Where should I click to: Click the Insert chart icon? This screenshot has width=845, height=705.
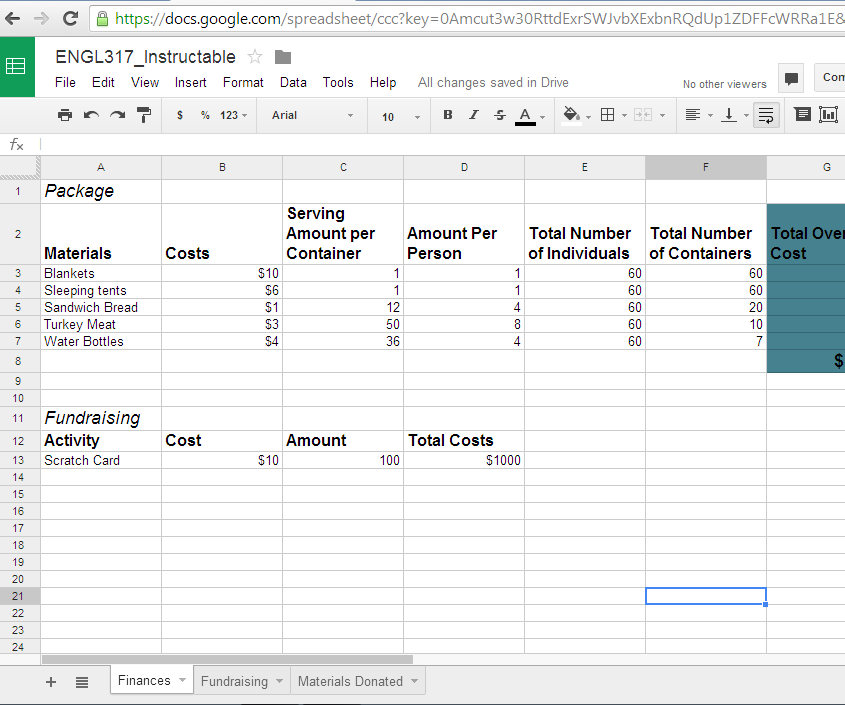pos(828,114)
